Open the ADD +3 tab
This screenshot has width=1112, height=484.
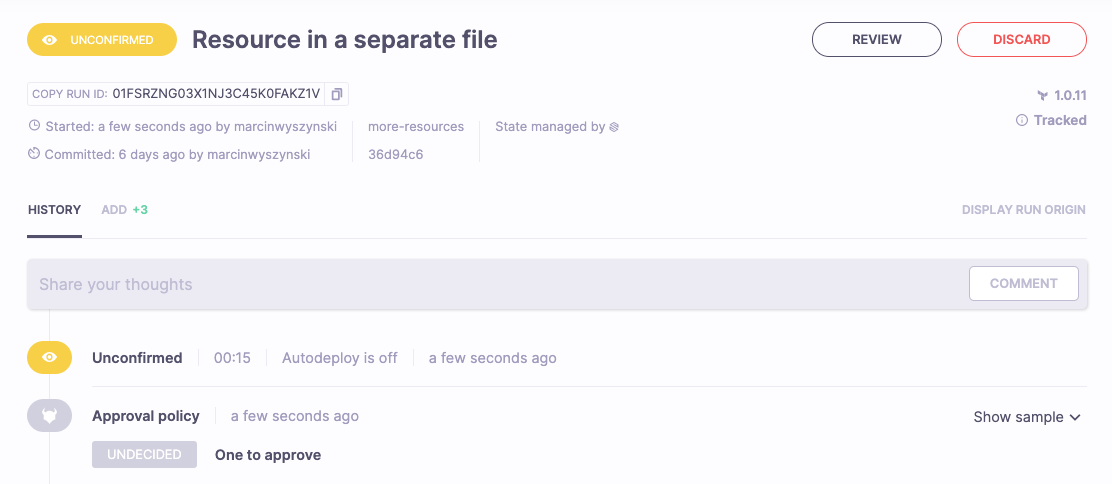point(124,210)
